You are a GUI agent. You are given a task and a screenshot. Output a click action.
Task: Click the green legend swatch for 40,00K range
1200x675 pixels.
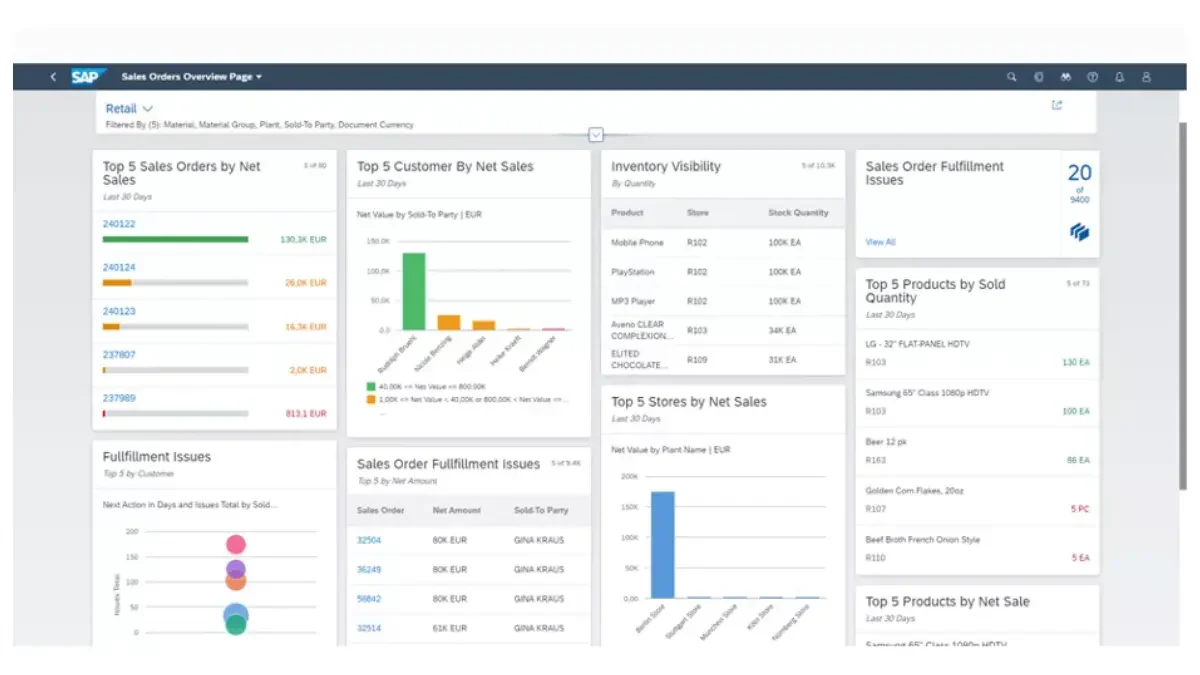click(x=371, y=385)
